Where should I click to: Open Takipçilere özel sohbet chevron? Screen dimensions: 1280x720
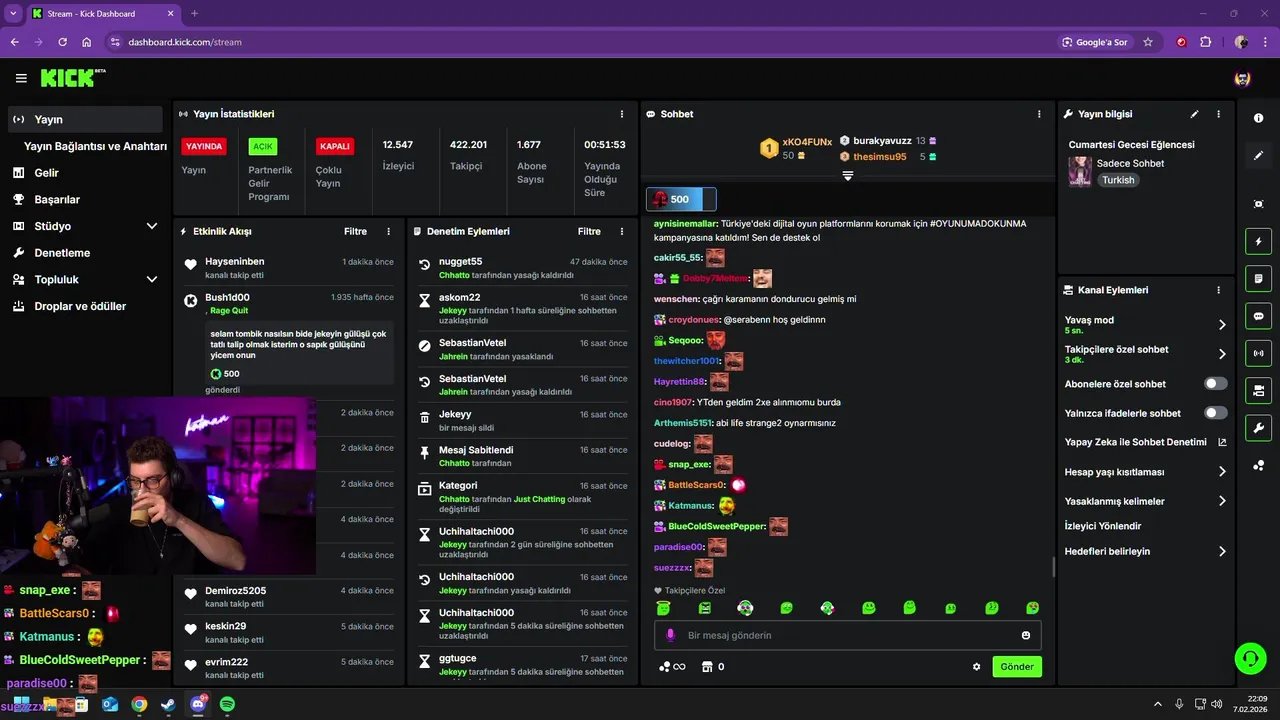pos(1222,354)
